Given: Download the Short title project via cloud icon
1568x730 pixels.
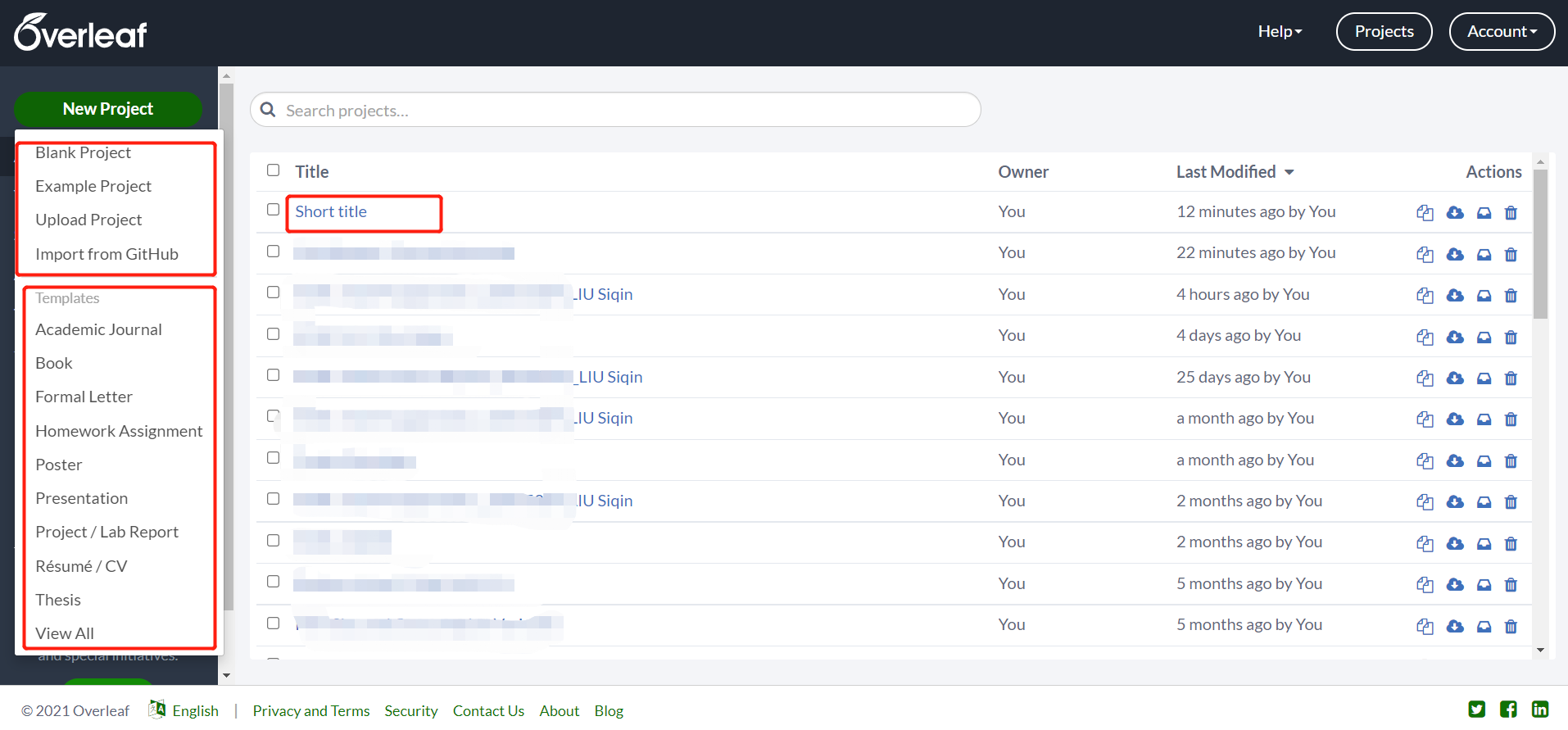Looking at the screenshot, I should pyautogui.click(x=1455, y=213).
